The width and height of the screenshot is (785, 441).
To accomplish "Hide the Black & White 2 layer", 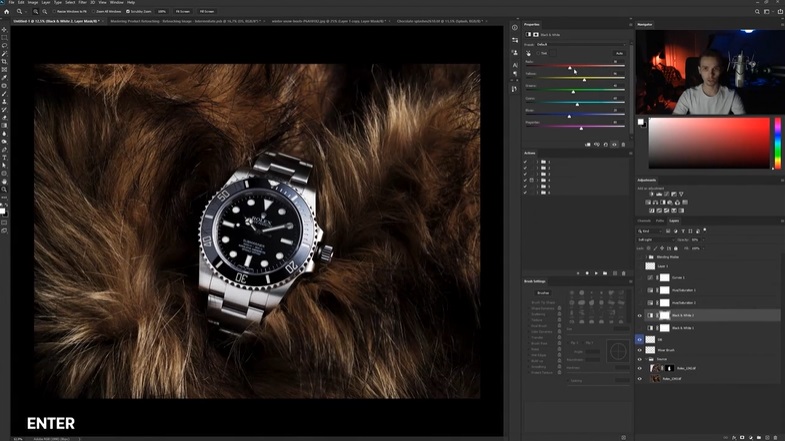I will (x=639, y=315).
